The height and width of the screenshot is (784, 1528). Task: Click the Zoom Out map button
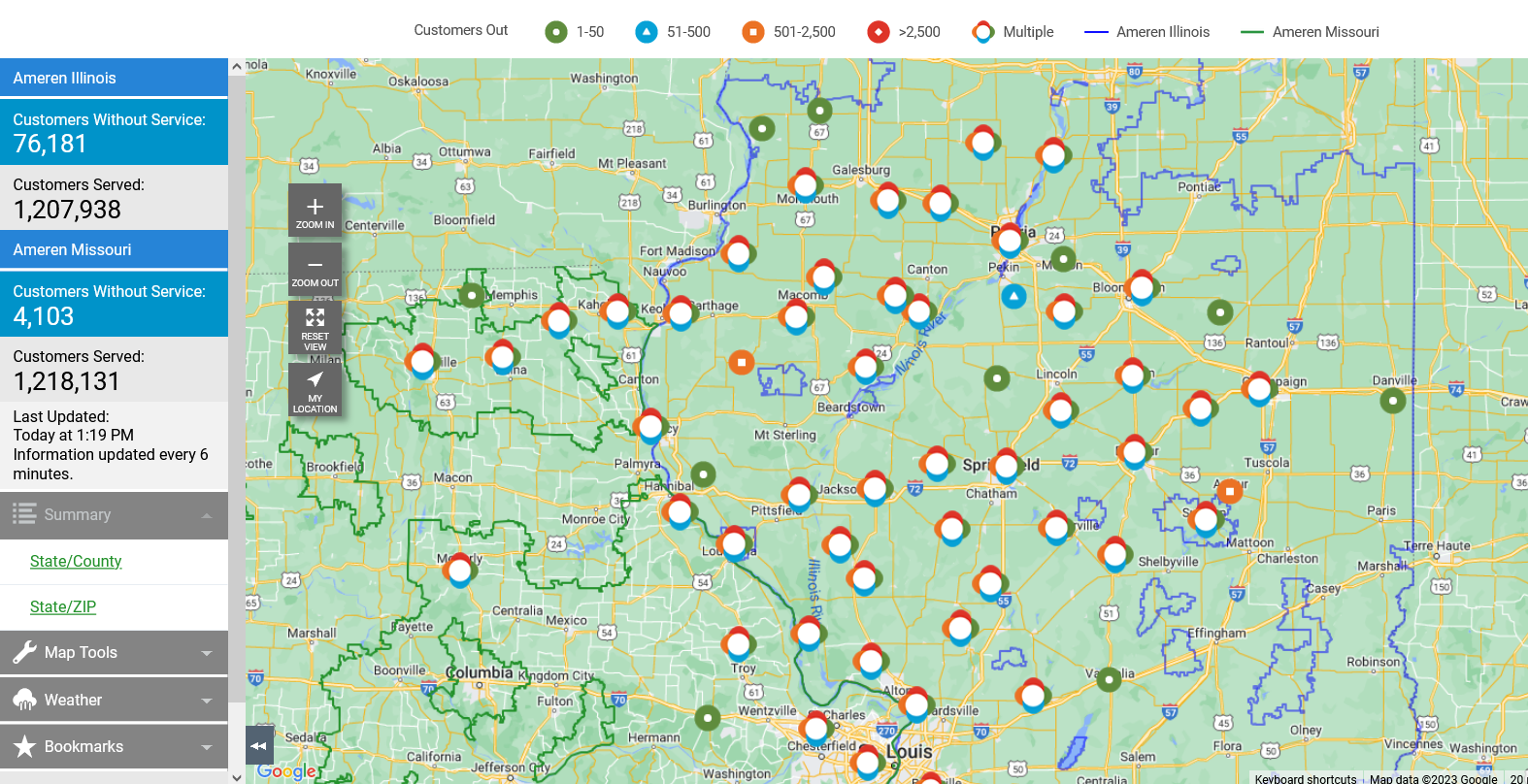[315, 269]
